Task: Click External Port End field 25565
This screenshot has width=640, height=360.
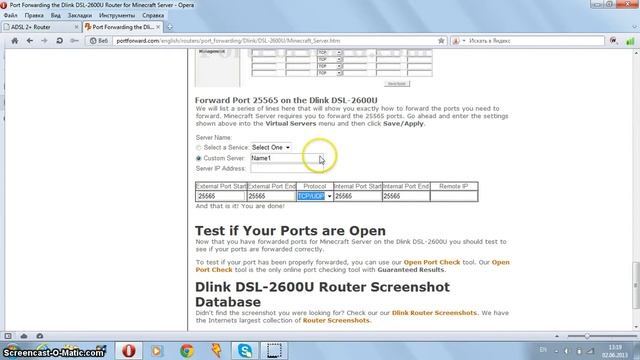Action: tap(271, 196)
